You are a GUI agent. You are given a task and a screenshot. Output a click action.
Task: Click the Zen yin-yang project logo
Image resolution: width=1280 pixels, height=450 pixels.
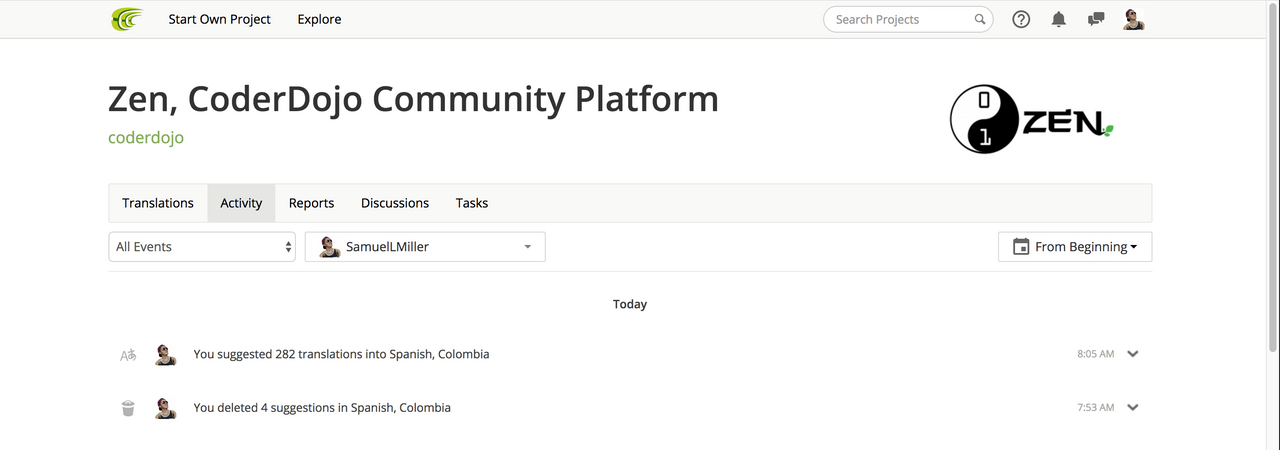point(1031,119)
